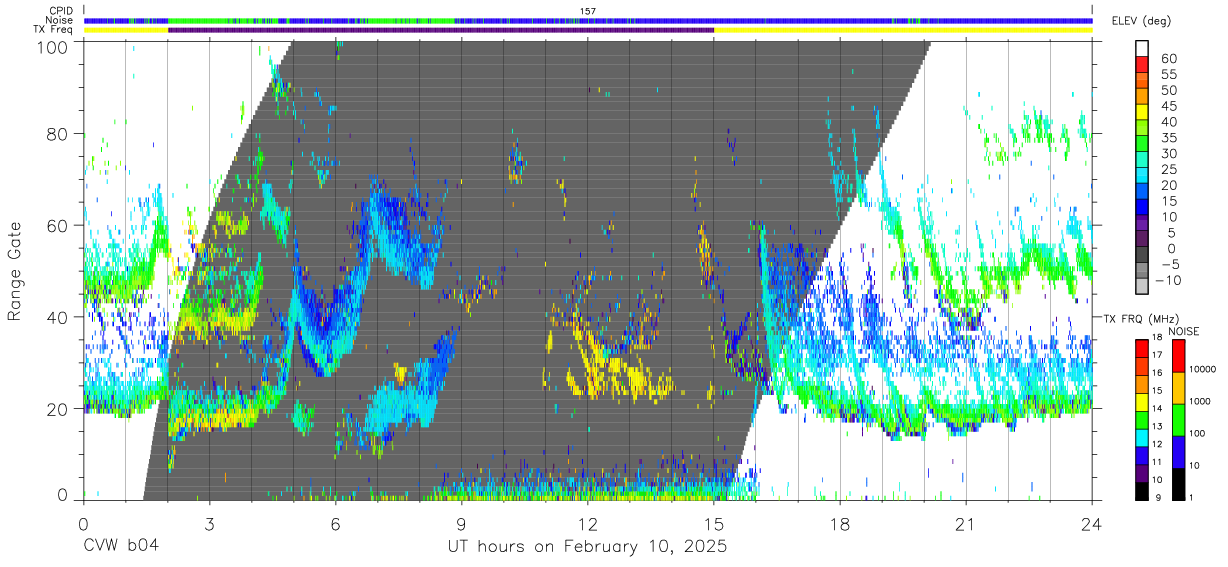1228x567 pixels.
Task: Click the '6' tick on the UT hours axis
Action: point(335,525)
